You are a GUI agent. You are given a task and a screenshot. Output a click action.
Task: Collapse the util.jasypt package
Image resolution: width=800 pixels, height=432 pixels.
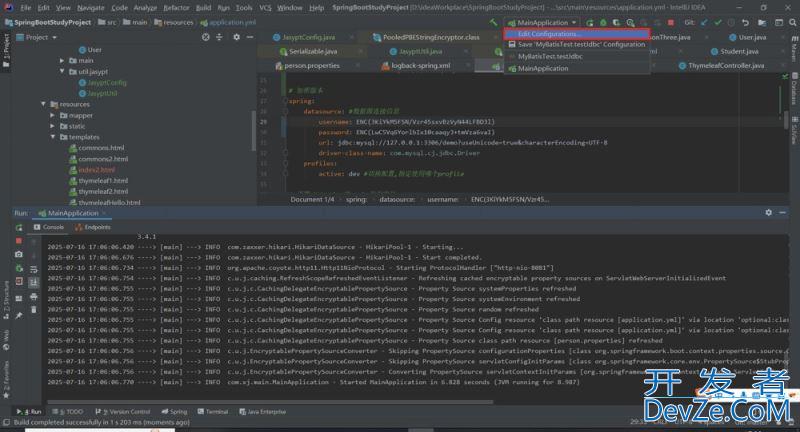pos(62,71)
